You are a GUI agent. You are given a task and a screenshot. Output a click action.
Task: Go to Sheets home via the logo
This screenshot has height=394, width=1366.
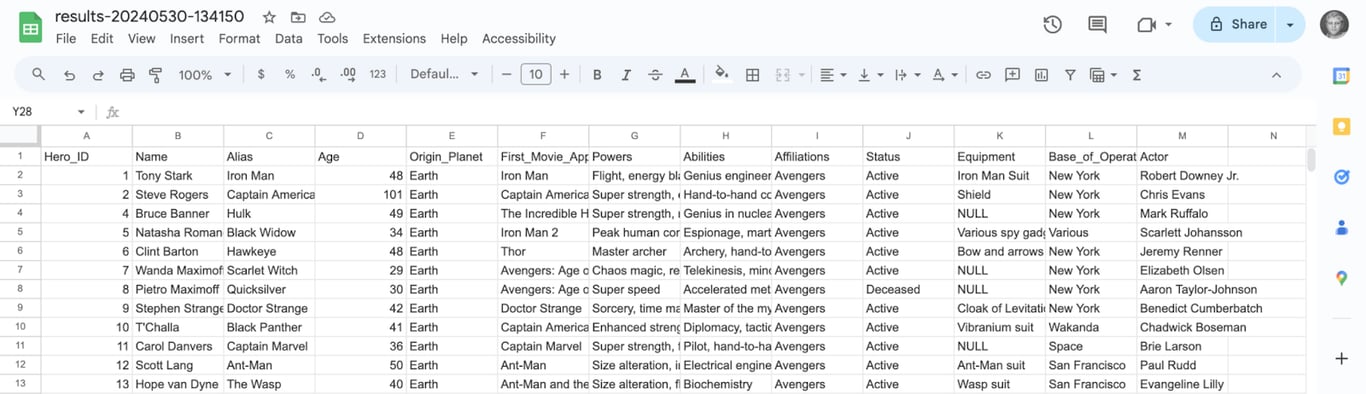coord(30,27)
